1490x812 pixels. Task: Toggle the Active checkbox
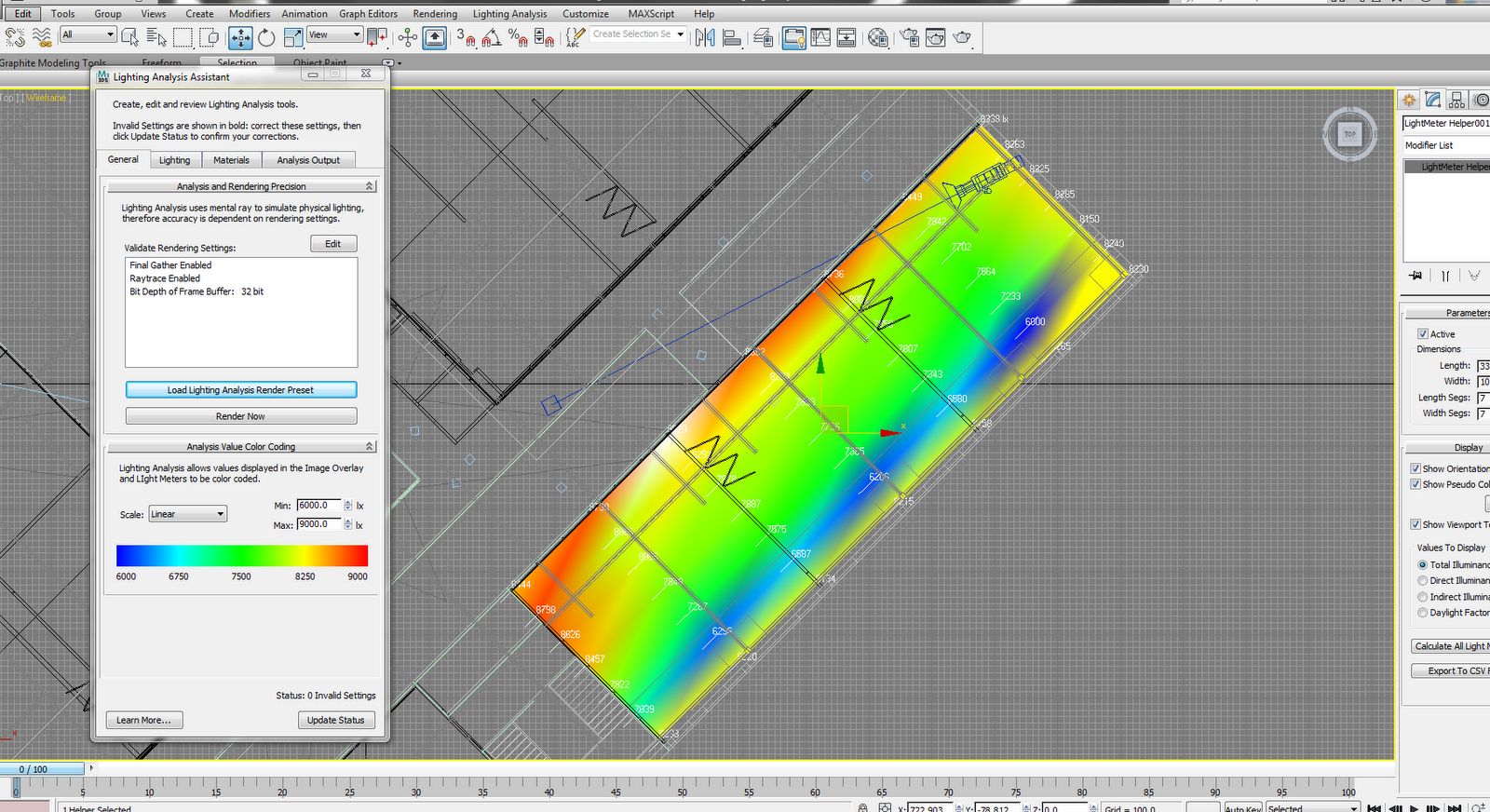coord(1423,334)
